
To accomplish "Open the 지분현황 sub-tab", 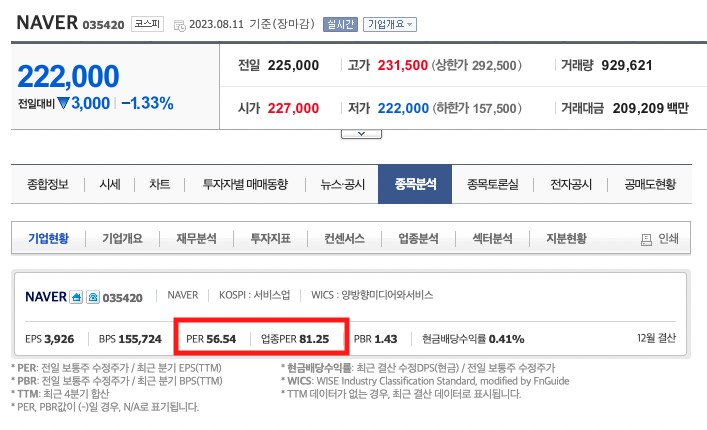I will (x=566, y=238).
